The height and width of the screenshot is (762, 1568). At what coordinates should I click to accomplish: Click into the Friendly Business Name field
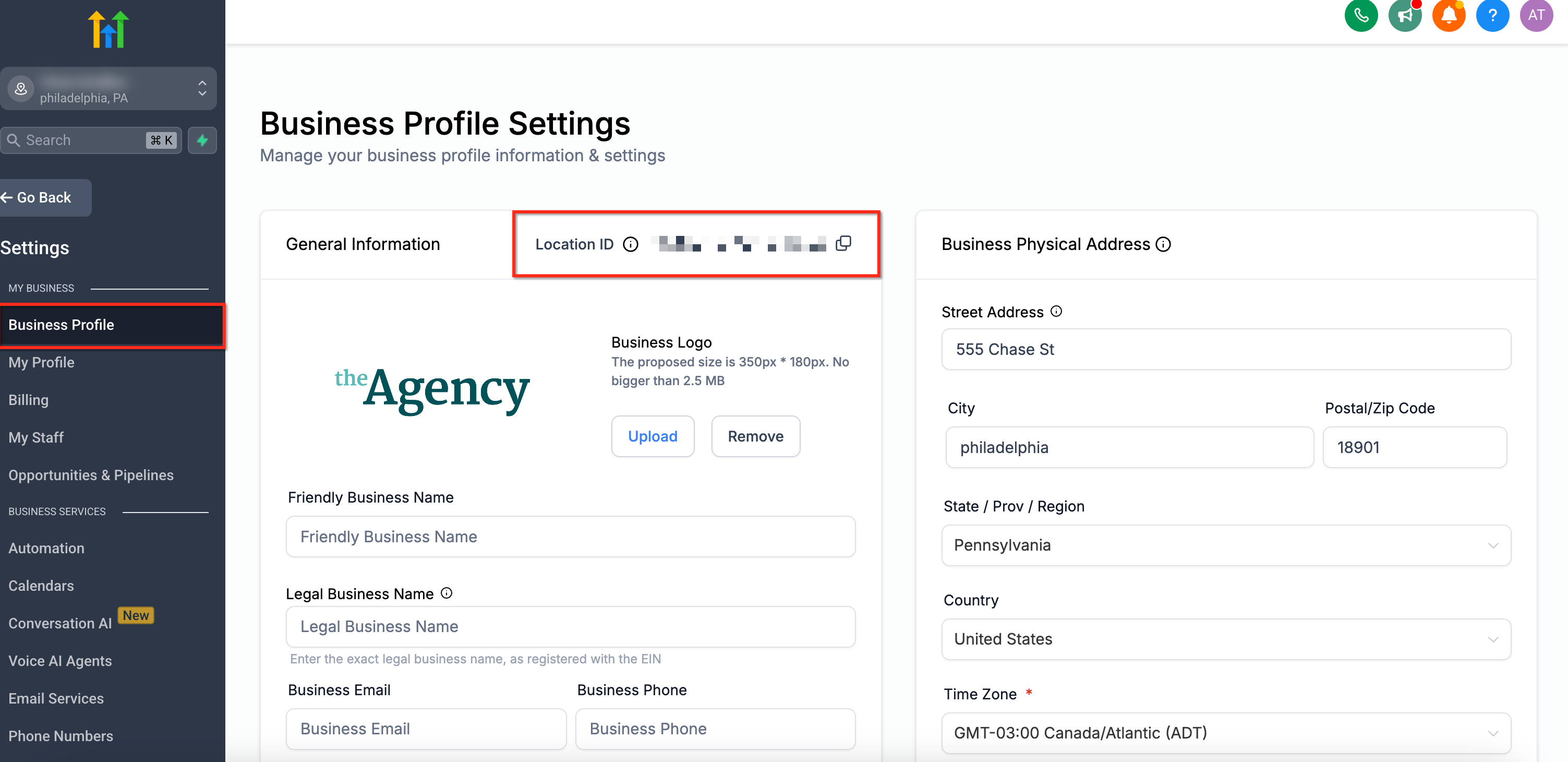(570, 537)
